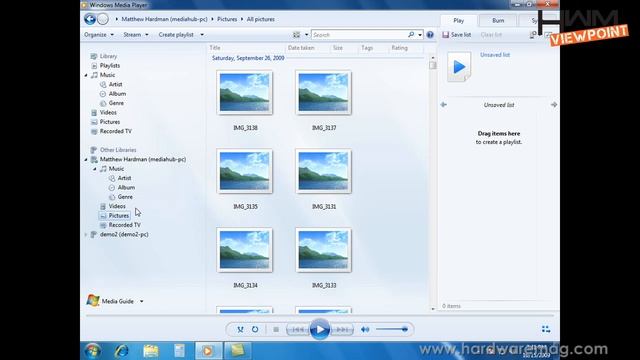Select Genre under local Music

click(x=116, y=103)
